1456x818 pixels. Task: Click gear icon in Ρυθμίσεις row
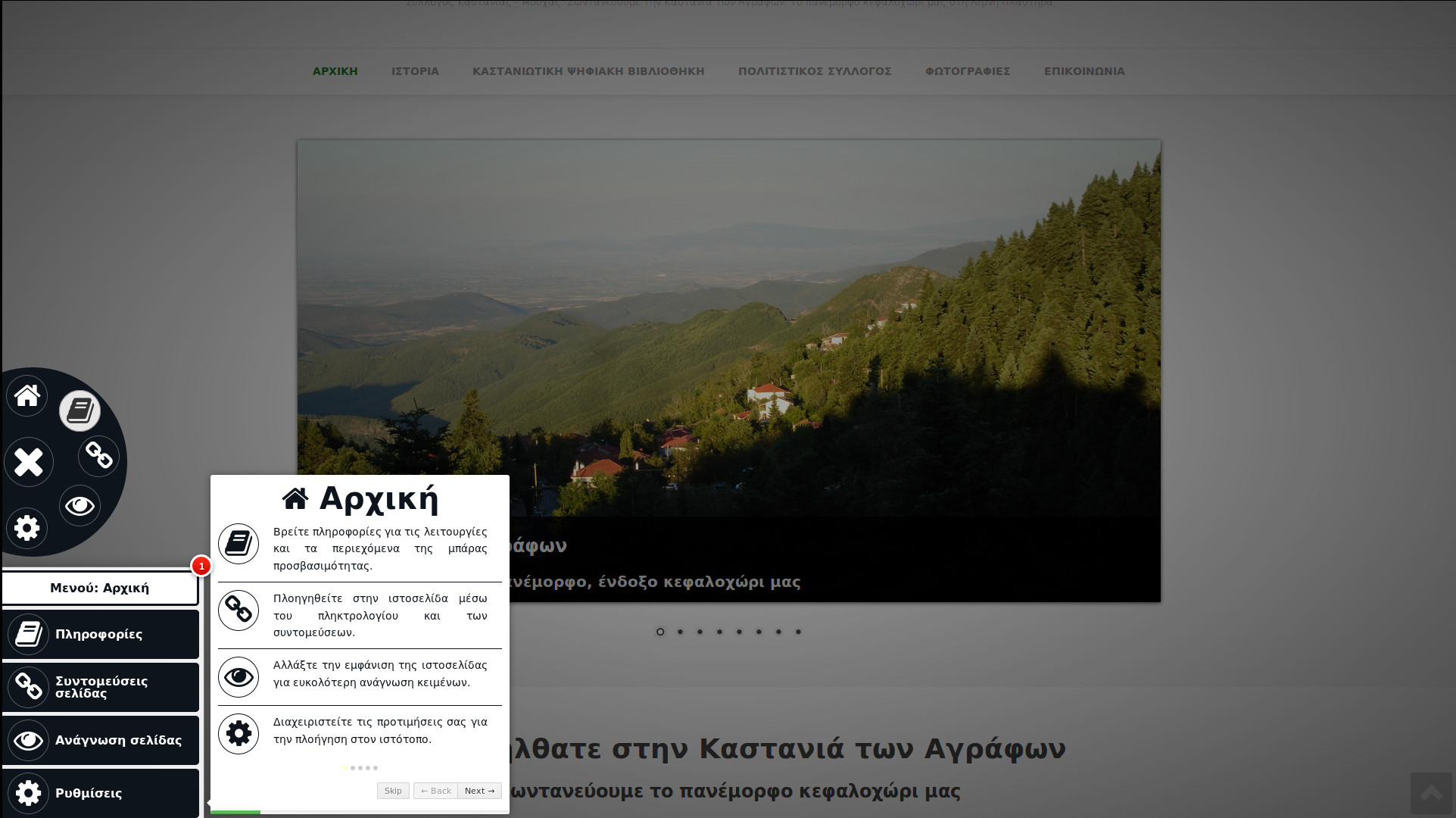[x=29, y=793]
